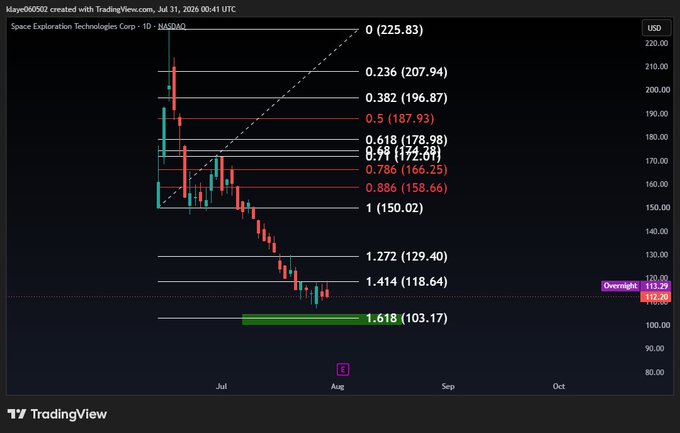
Task: Select the 1.414 (118.64) Fib label
Action: click(406, 282)
